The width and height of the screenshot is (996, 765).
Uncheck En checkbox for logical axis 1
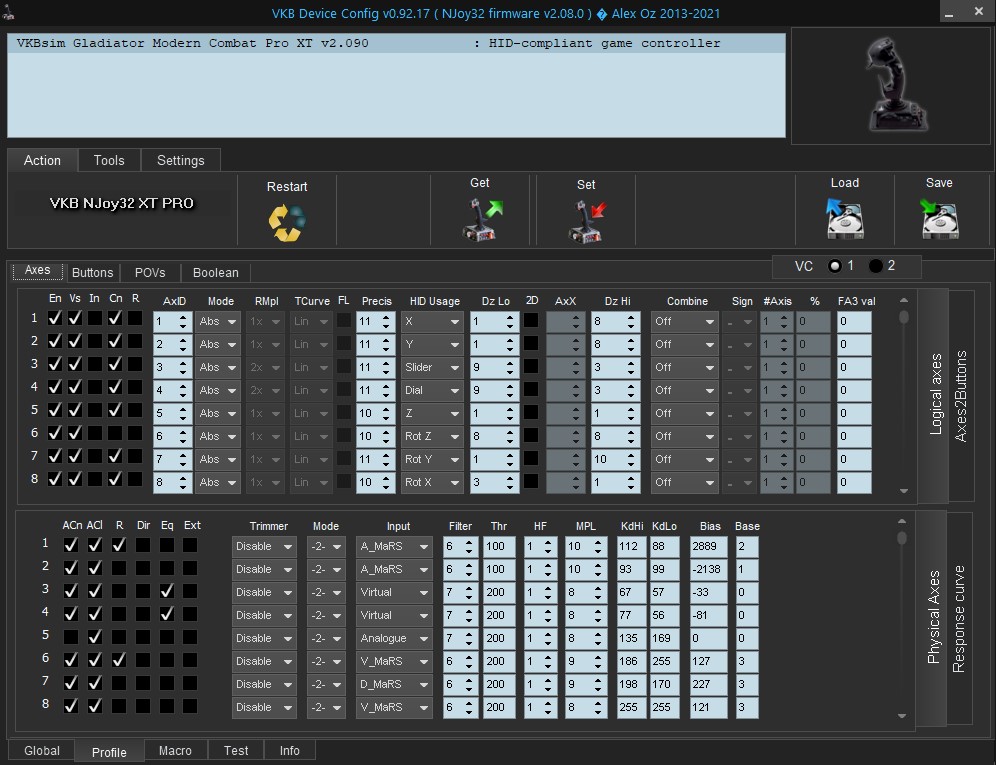[55, 318]
